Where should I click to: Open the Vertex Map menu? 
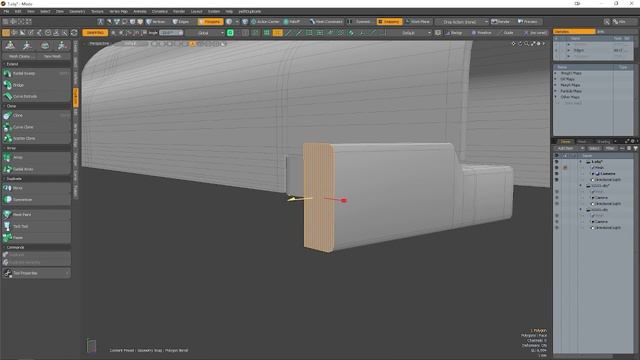118,11
